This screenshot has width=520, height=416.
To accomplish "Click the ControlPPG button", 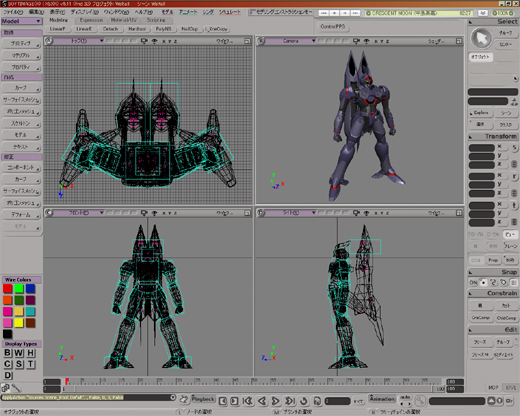I will click(333, 26).
